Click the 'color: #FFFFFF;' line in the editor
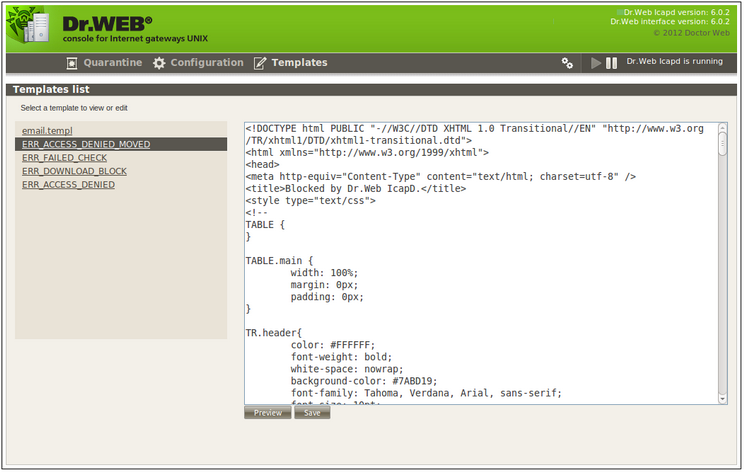 pyautogui.click(x=333, y=345)
